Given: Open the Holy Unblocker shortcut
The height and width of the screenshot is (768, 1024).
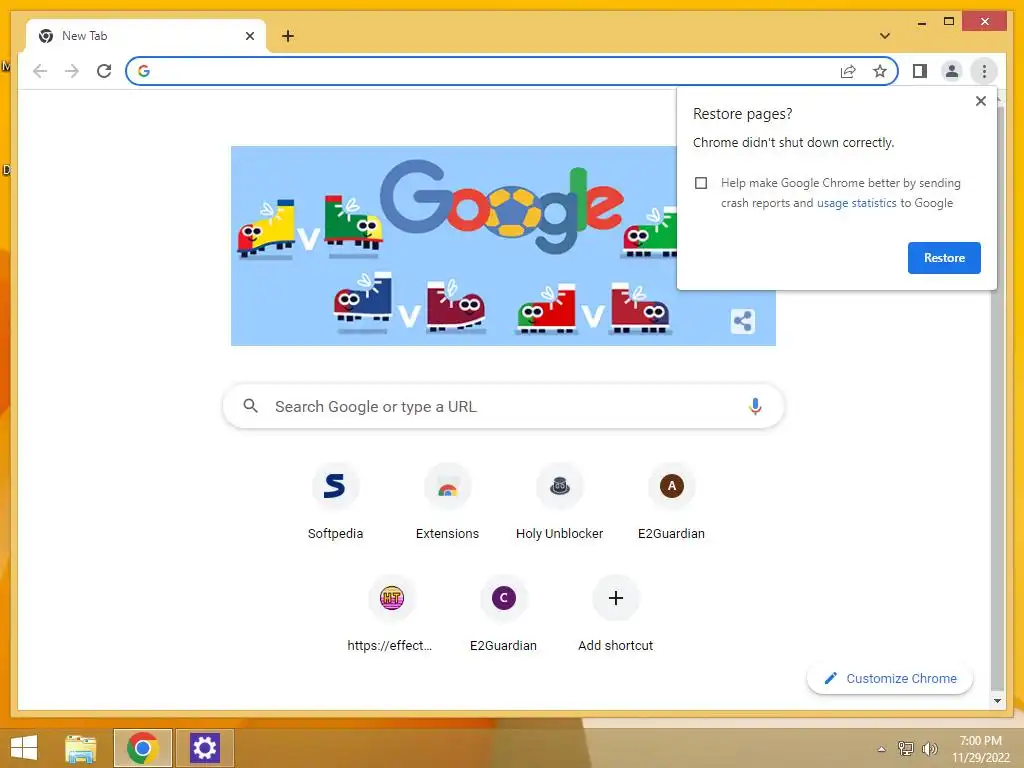Looking at the screenshot, I should coord(560,503).
